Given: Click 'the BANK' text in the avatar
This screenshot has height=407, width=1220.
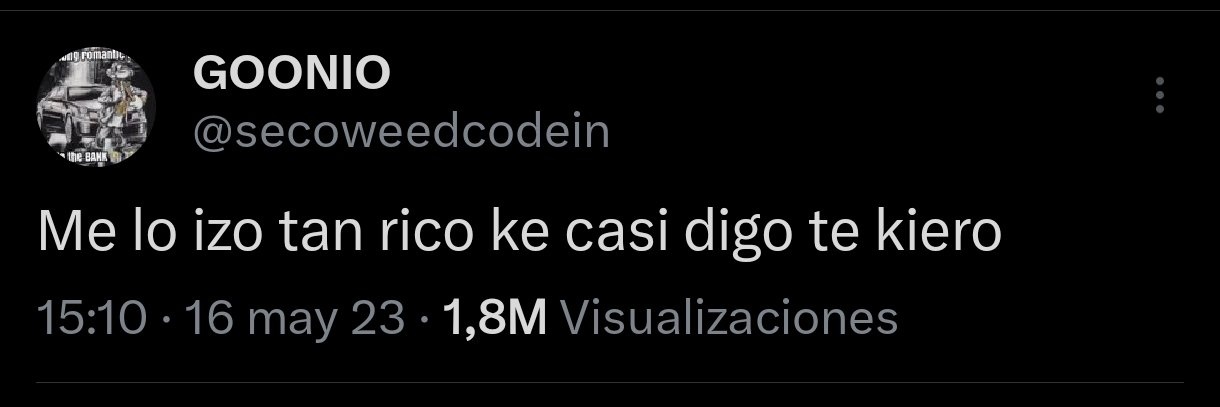Looking at the screenshot, I should [x=88, y=160].
